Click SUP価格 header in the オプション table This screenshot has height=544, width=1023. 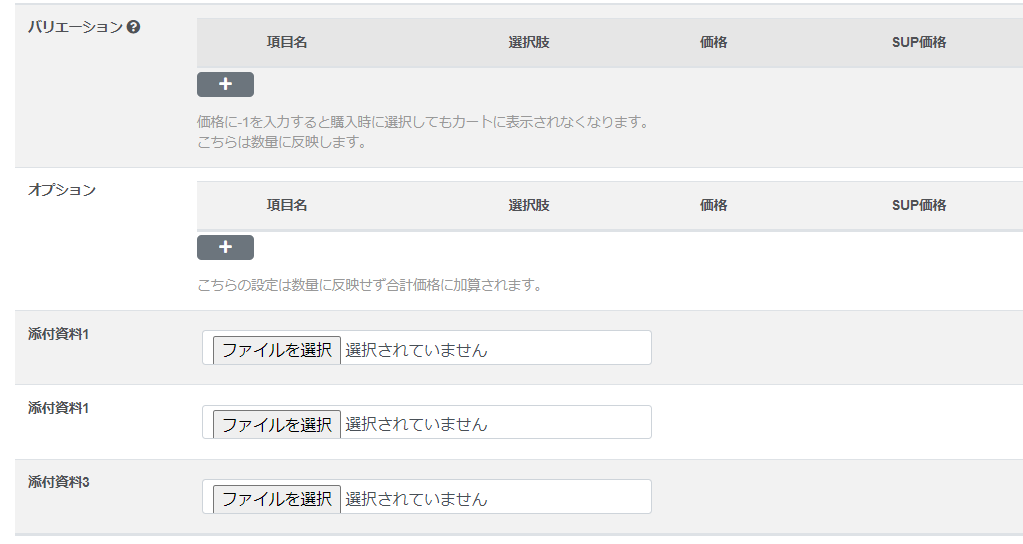click(919, 205)
